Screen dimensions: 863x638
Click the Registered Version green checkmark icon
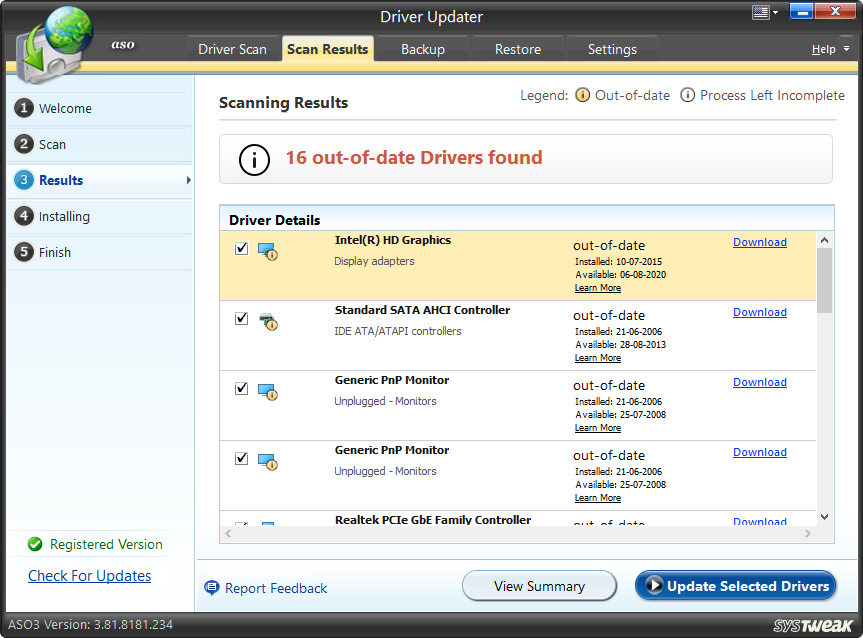click(34, 544)
